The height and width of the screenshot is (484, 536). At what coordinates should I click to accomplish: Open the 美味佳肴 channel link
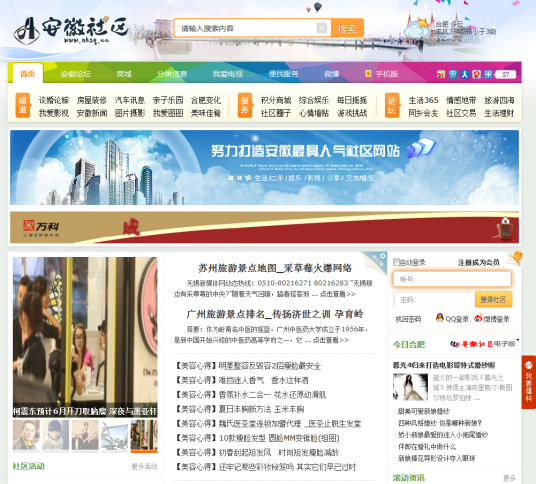[206, 113]
